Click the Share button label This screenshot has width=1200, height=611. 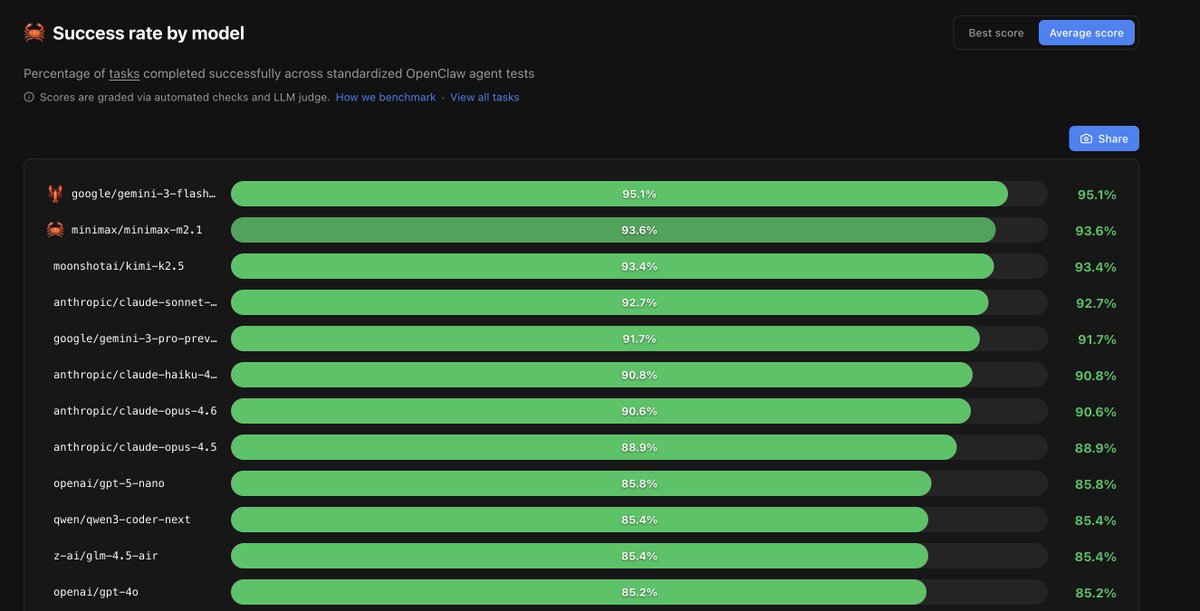click(1113, 139)
